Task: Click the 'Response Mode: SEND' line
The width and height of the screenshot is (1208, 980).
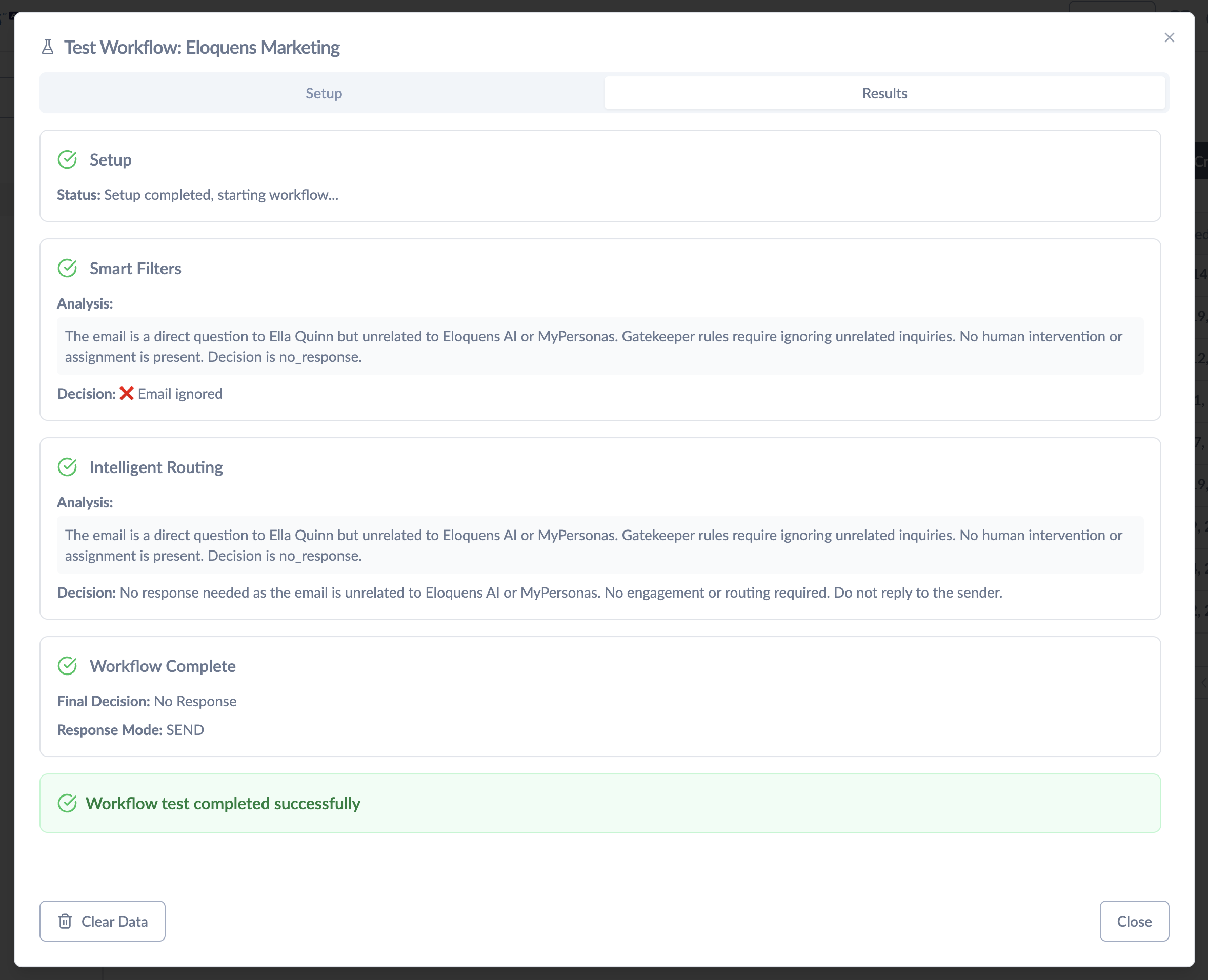Action: [130, 729]
